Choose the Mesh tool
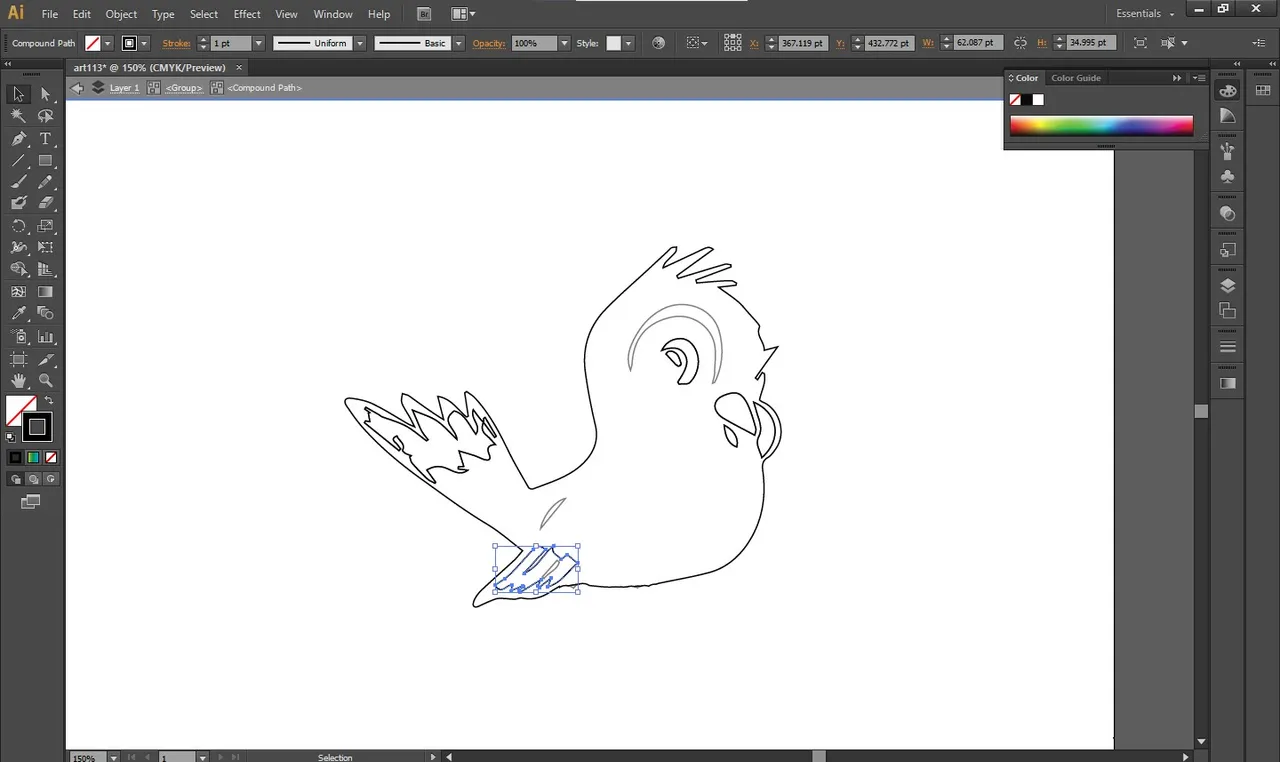The height and width of the screenshot is (762, 1280). (18, 292)
